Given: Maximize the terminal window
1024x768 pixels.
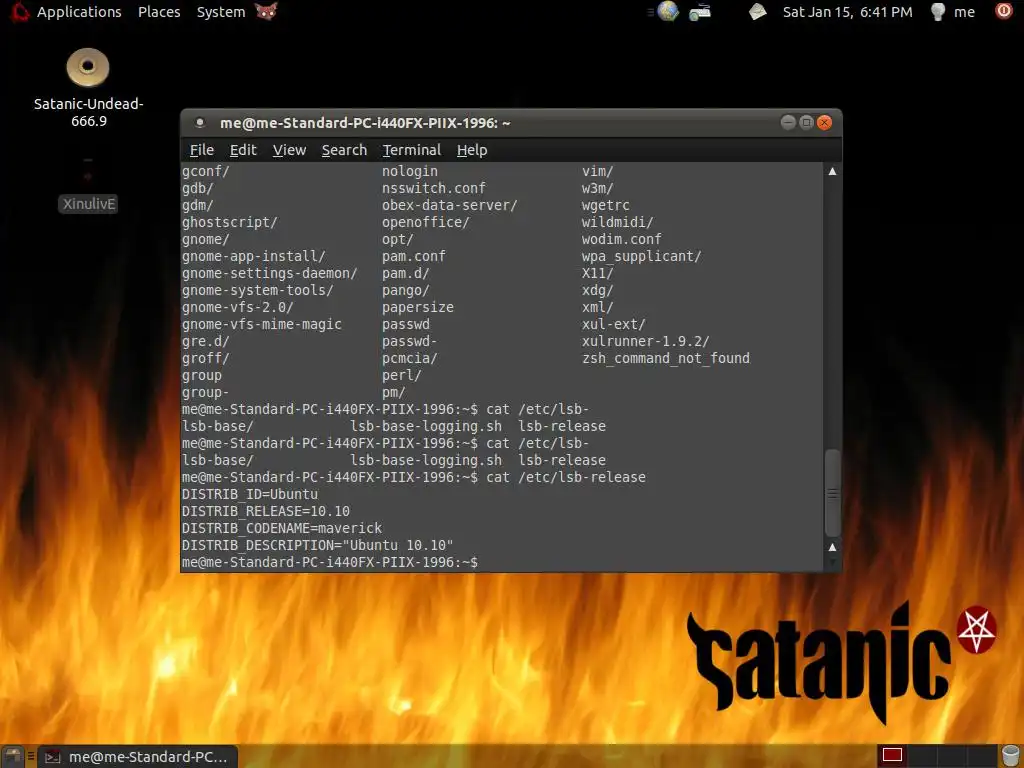Looking at the screenshot, I should coord(807,122).
